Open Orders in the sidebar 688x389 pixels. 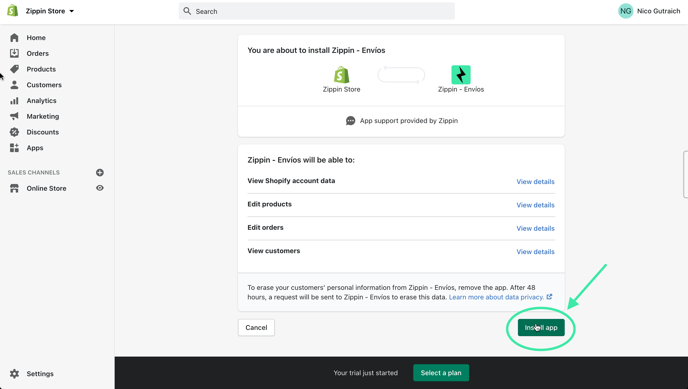pyautogui.click(x=38, y=54)
